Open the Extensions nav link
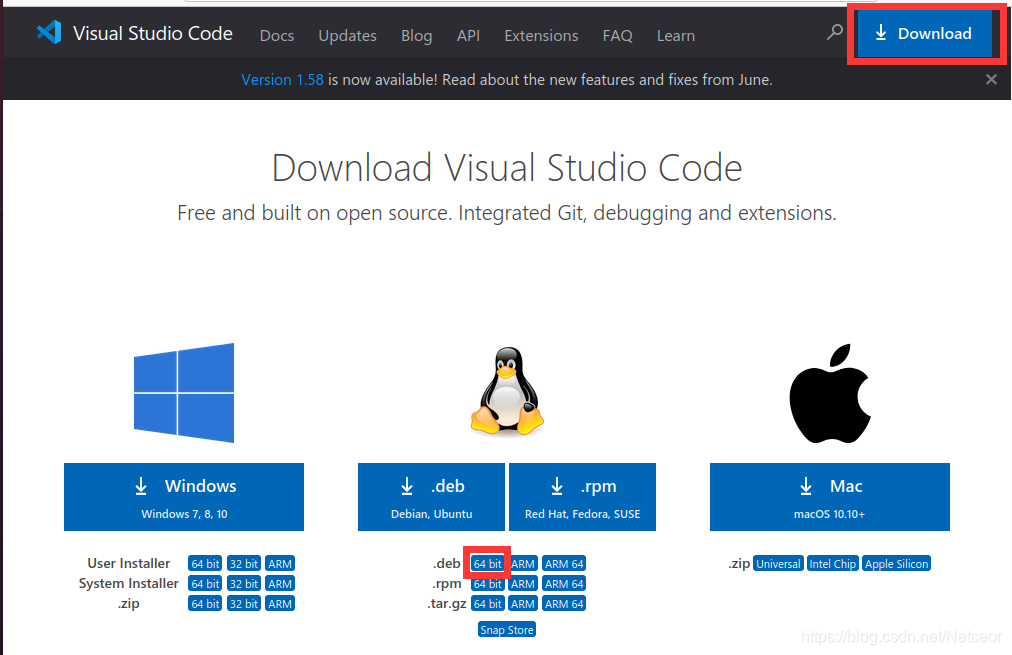The width and height of the screenshot is (1012, 655). point(541,35)
